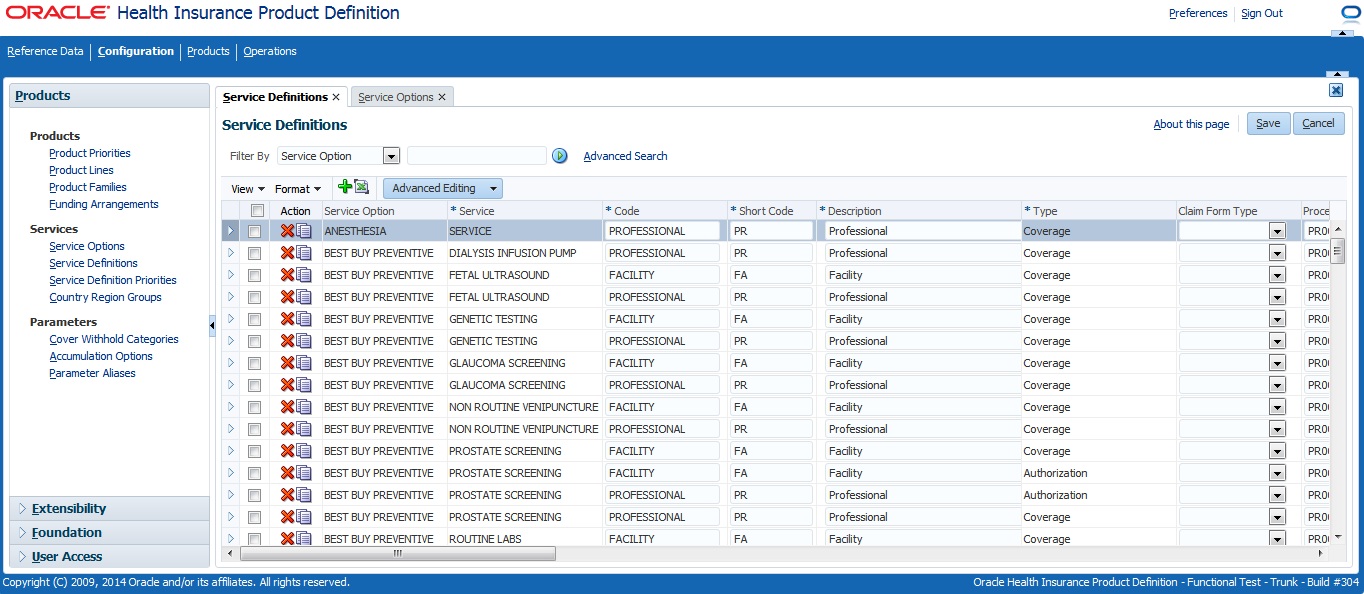Check the DIALYSIS INFUSION PUMP row checkbox
Viewport: 1364px width, 594px height.
click(x=254, y=254)
